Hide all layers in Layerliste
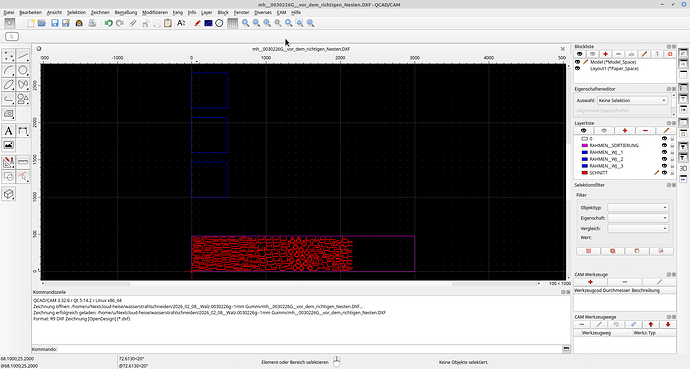Screen dimensions: 690x369 point(604,131)
